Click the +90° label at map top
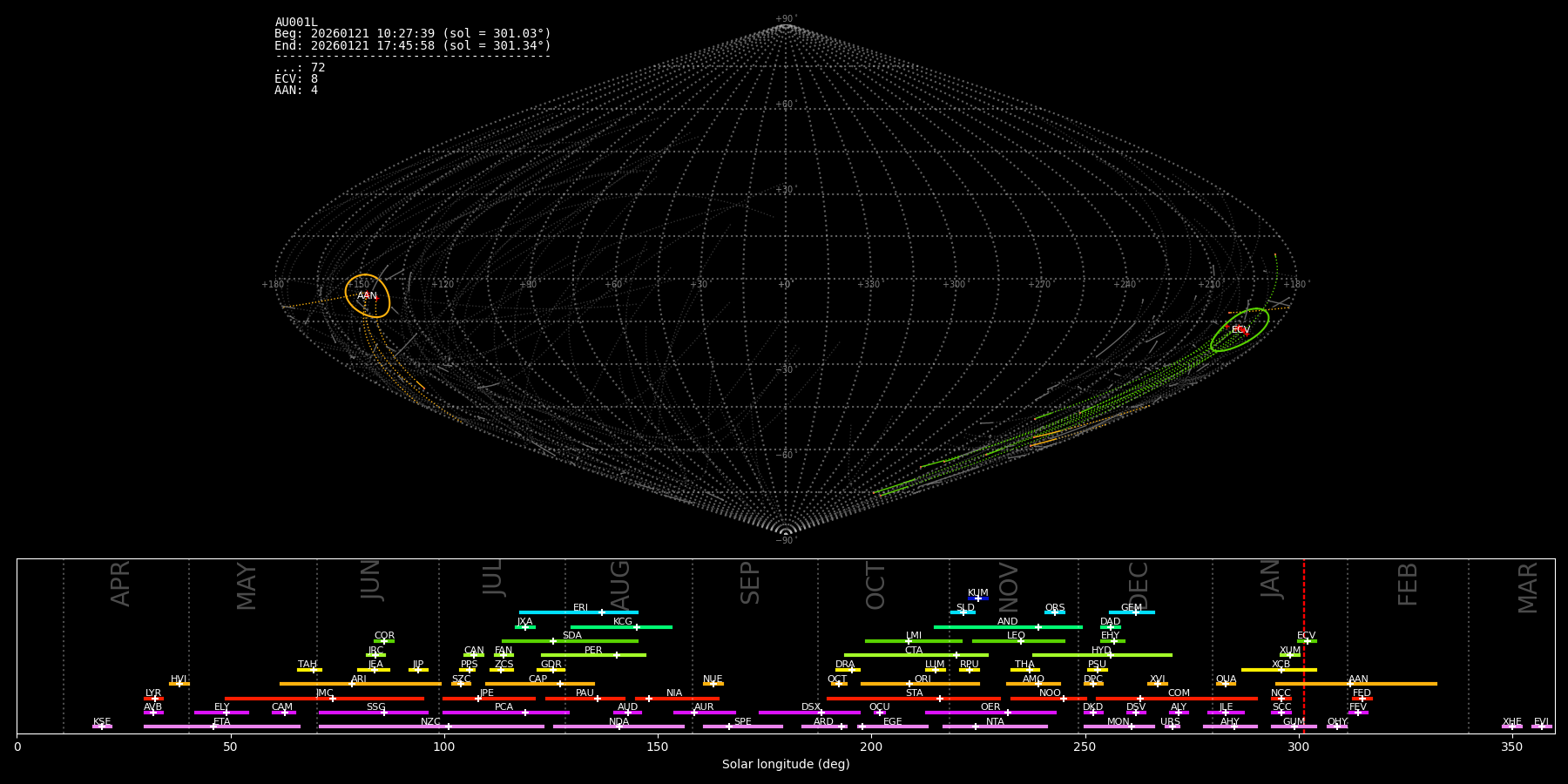Screen dimensions: 1568x784 [x=785, y=18]
